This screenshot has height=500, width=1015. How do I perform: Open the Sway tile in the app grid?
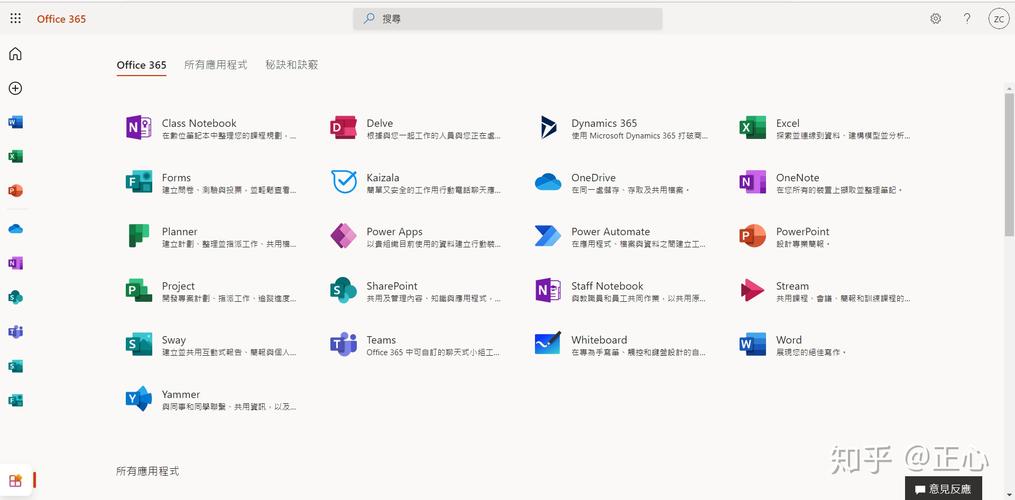pyautogui.click(x=211, y=345)
